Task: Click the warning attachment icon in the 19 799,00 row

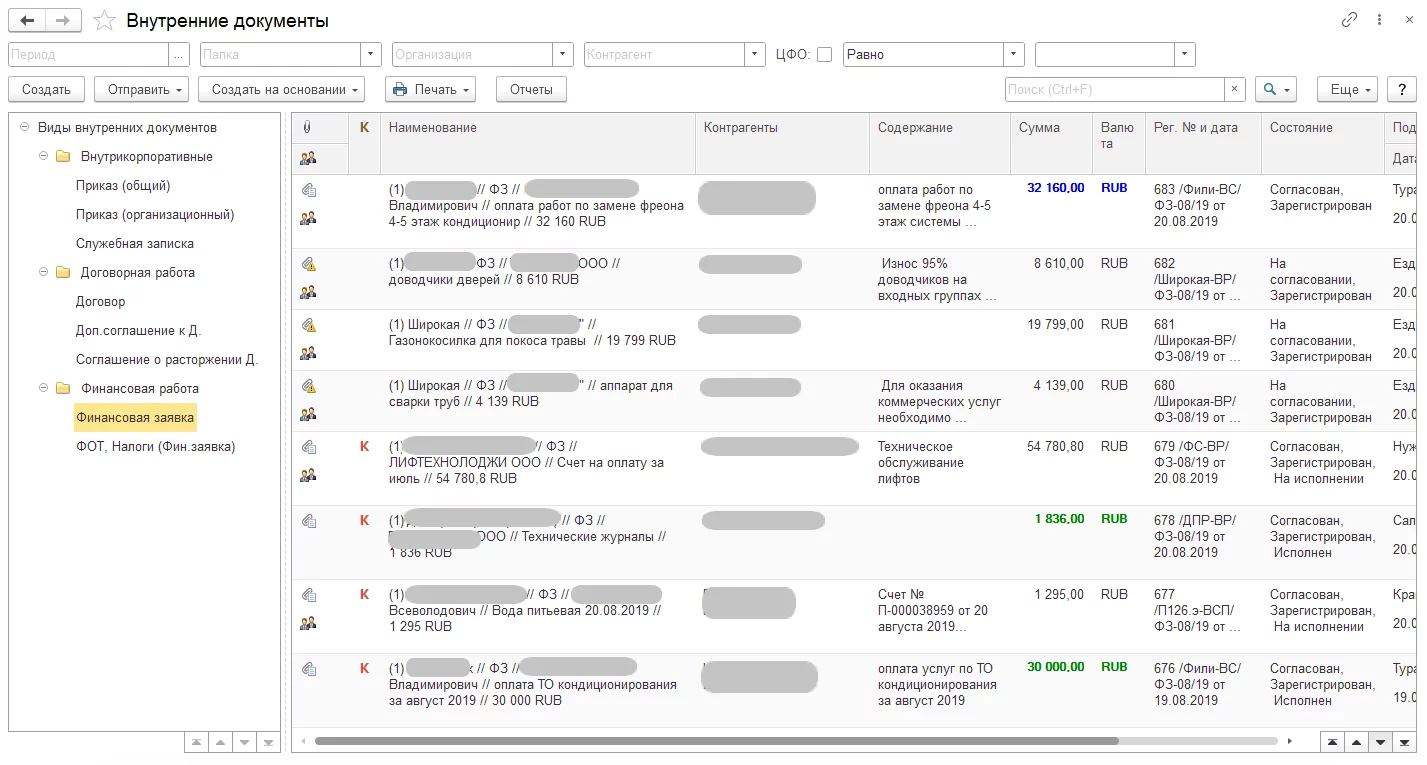Action: tap(309, 325)
